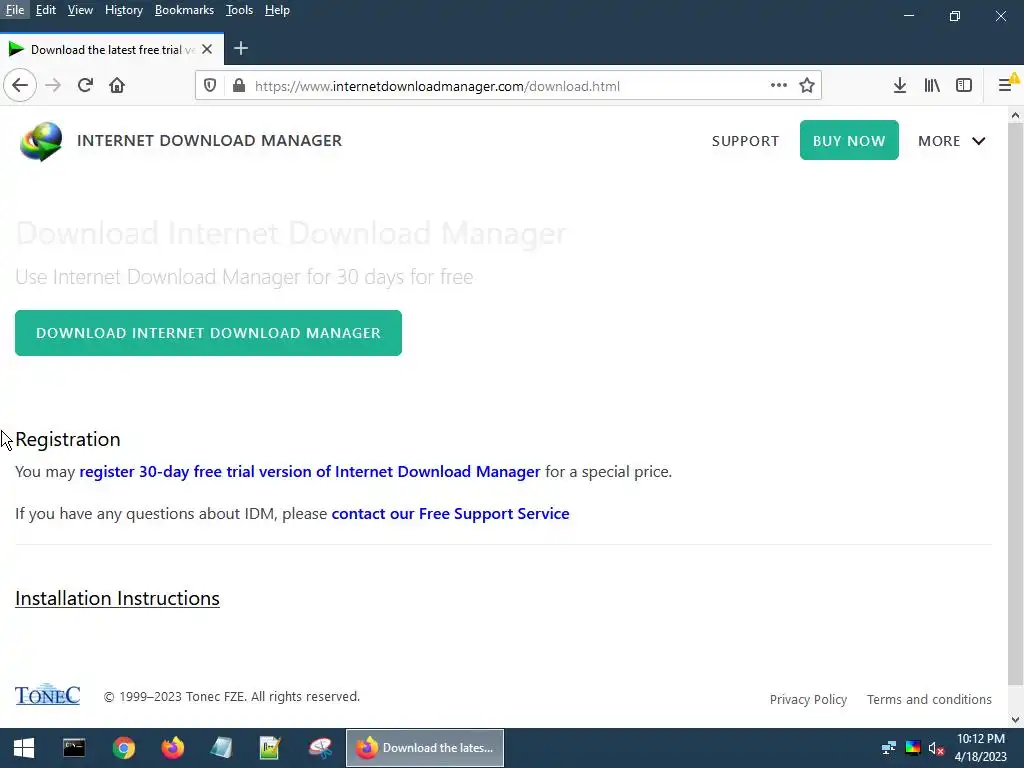This screenshot has height=768, width=1024.
Task: Click the IDM globe logo
Action: [x=40, y=141]
